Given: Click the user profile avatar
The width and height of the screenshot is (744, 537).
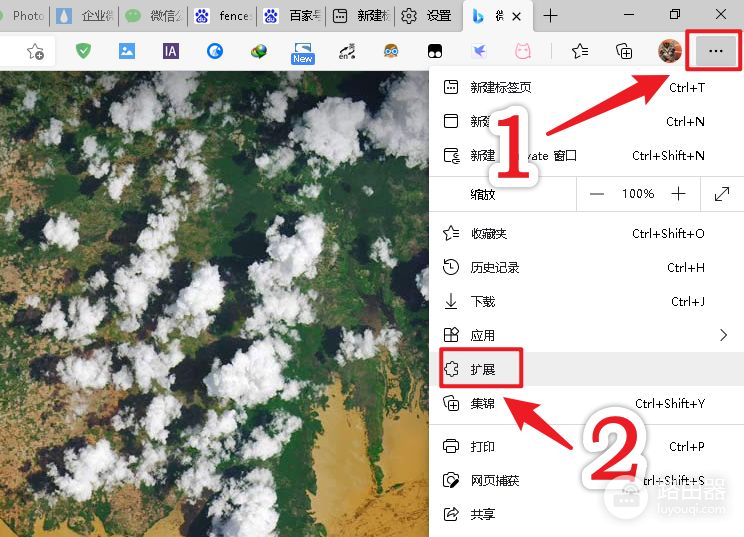Looking at the screenshot, I should pos(669,51).
